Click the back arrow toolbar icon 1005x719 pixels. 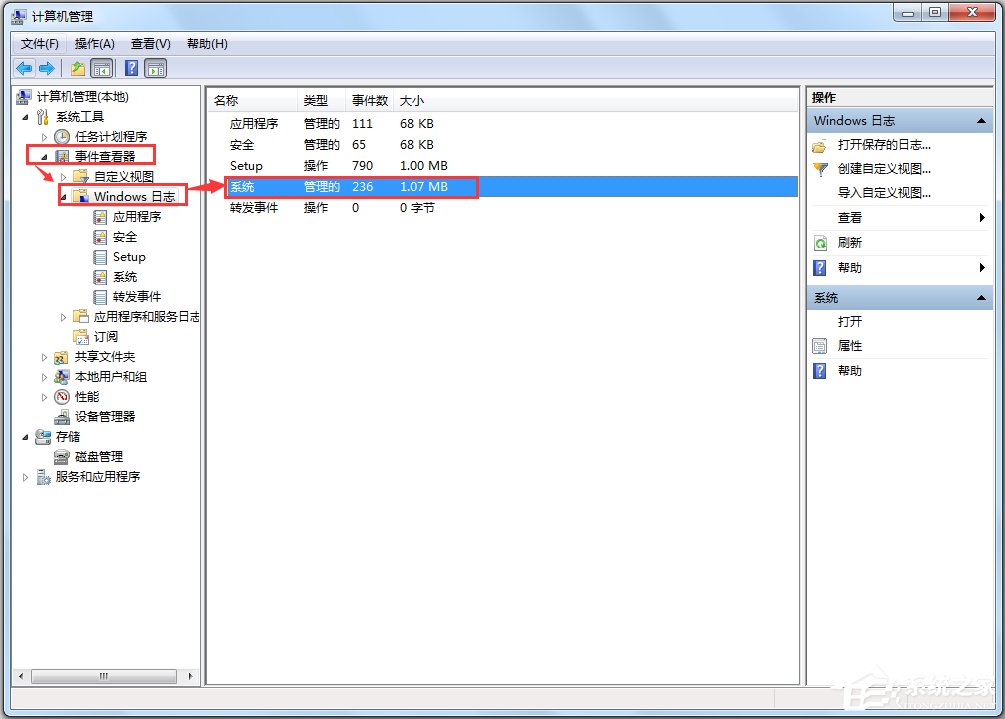pos(24,69)
